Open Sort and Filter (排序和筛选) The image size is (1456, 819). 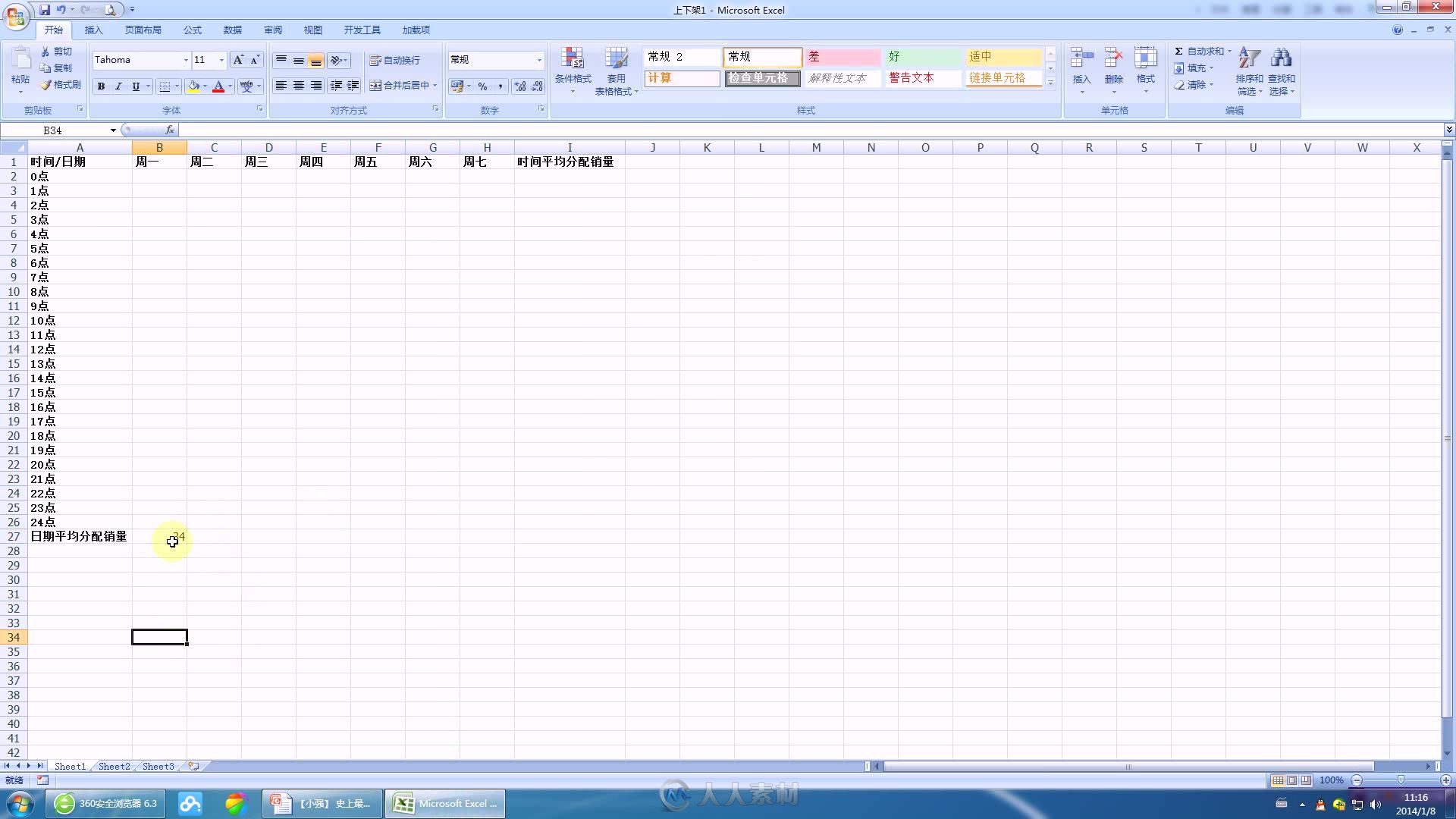(1249, 71)
